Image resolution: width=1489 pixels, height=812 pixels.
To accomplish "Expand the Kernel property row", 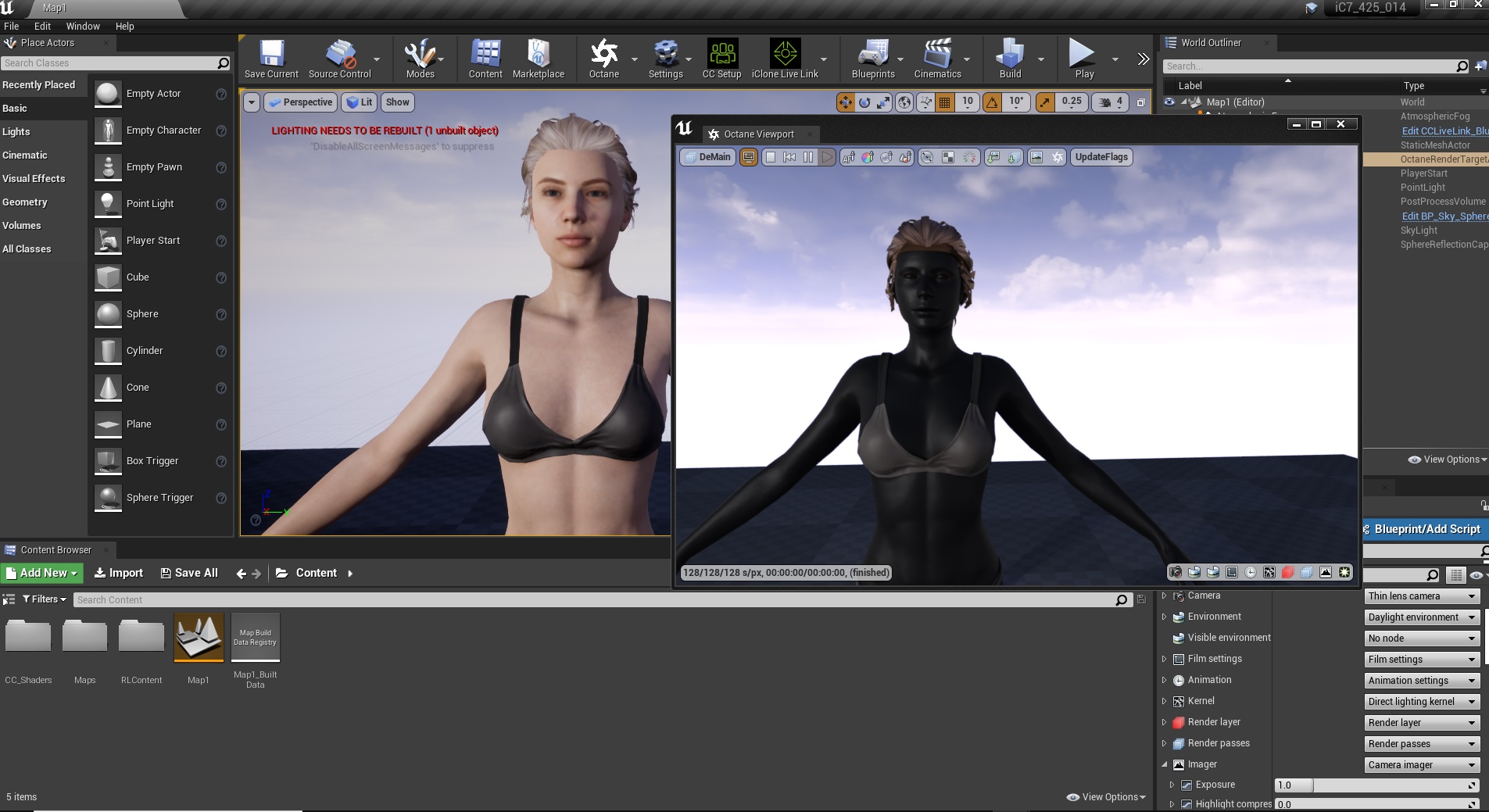I will click(1165, 701).
